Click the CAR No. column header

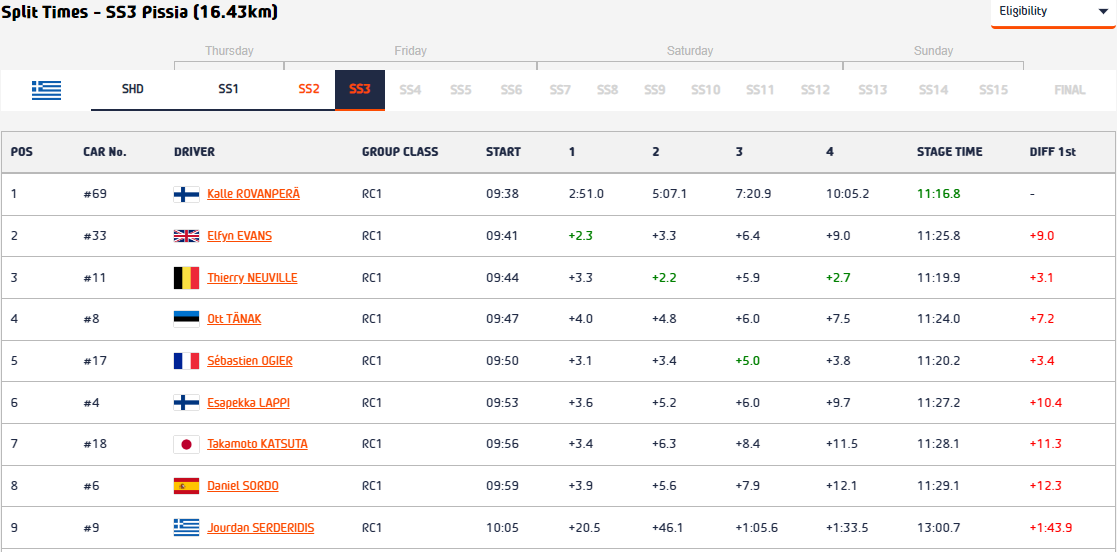tap(105, 152)
